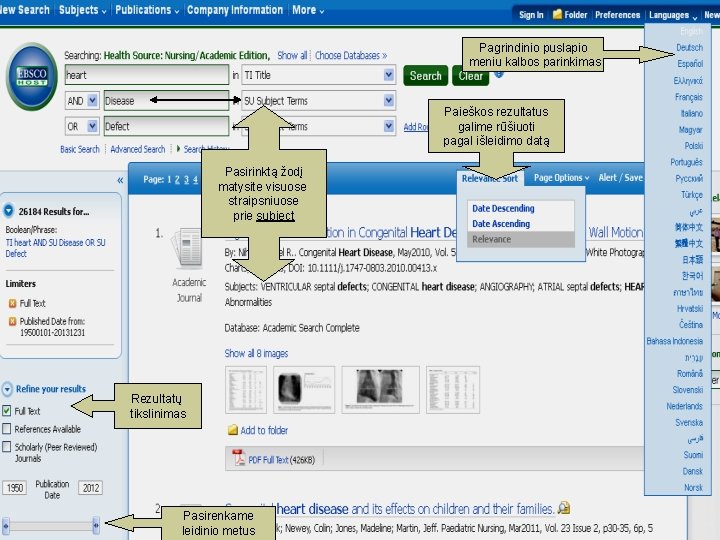
Task: Click the preview icon beside the second result title
Action: (x=564, y=507)
